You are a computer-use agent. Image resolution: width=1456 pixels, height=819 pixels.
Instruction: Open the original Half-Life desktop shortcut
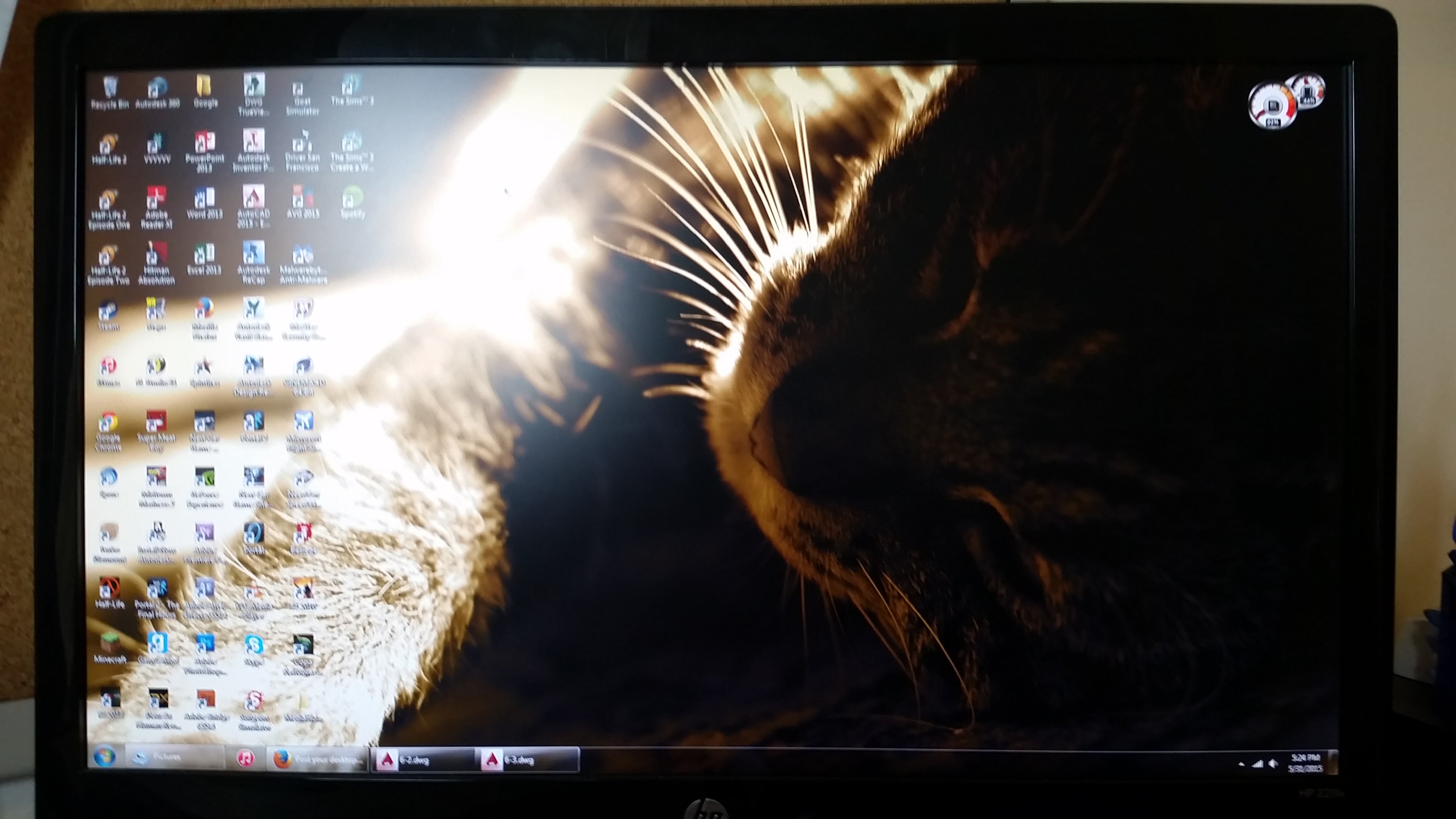click(x=110, y=593)
